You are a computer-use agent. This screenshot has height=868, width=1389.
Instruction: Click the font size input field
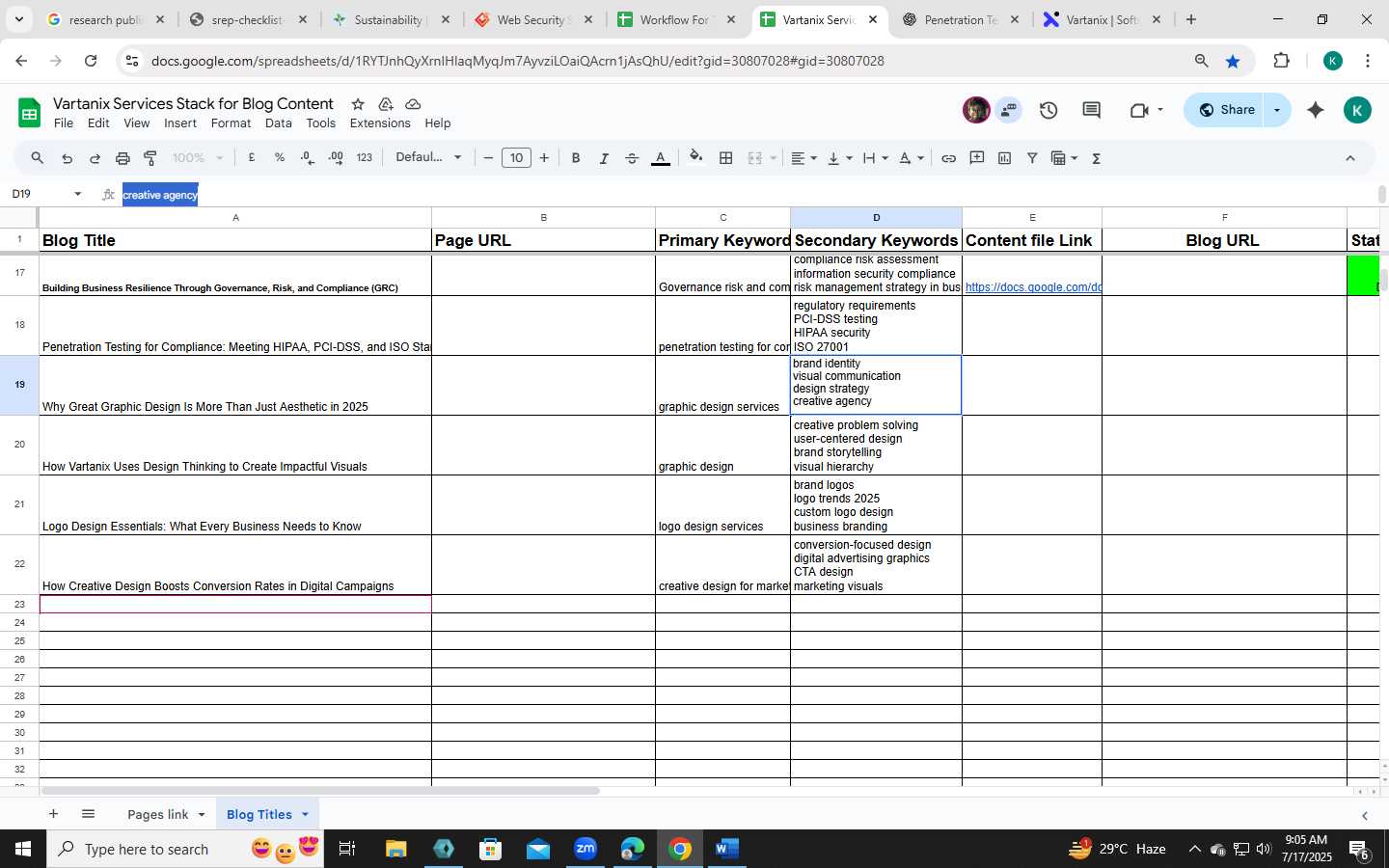click(516, 158)
